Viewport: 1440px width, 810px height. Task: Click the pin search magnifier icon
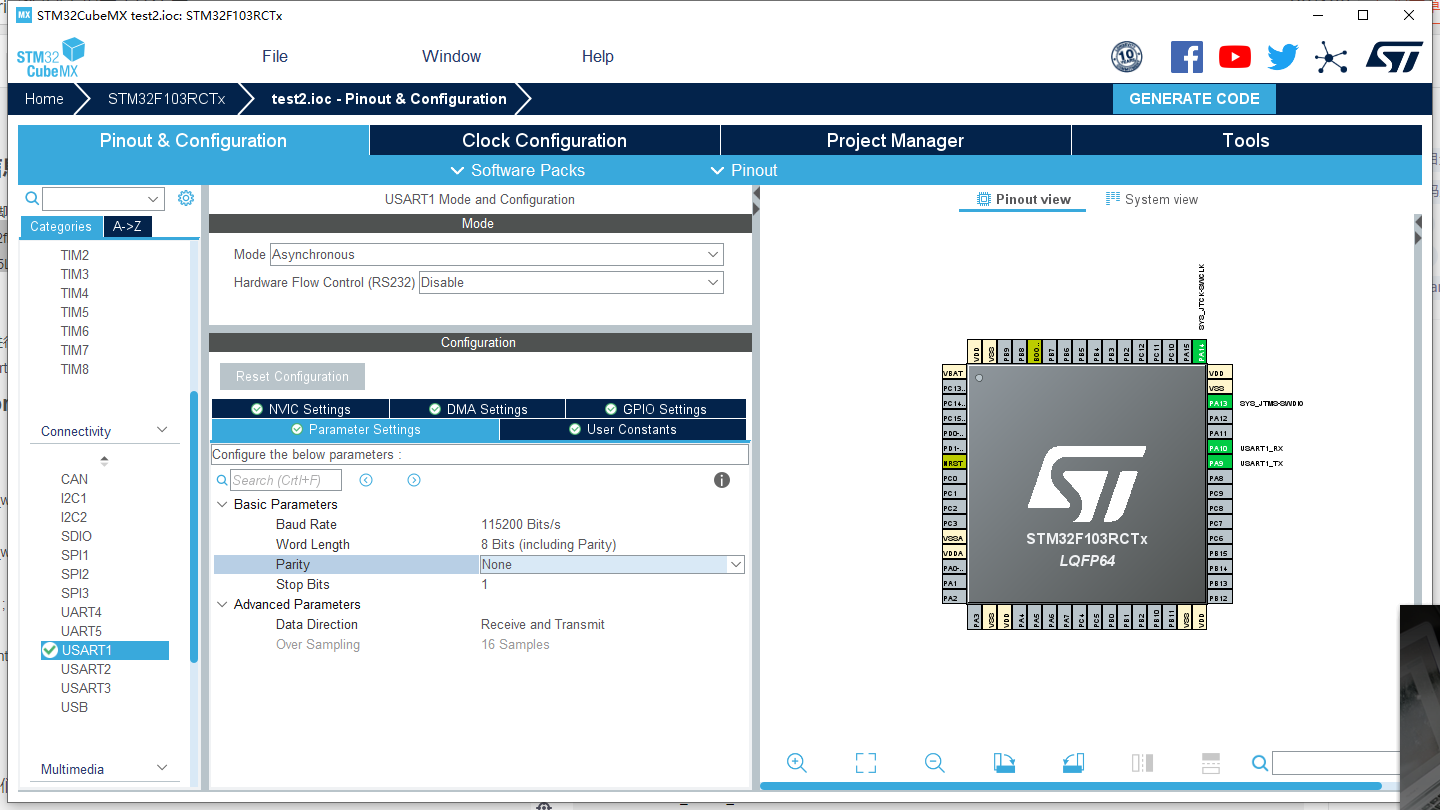(x=1260, y=763)
